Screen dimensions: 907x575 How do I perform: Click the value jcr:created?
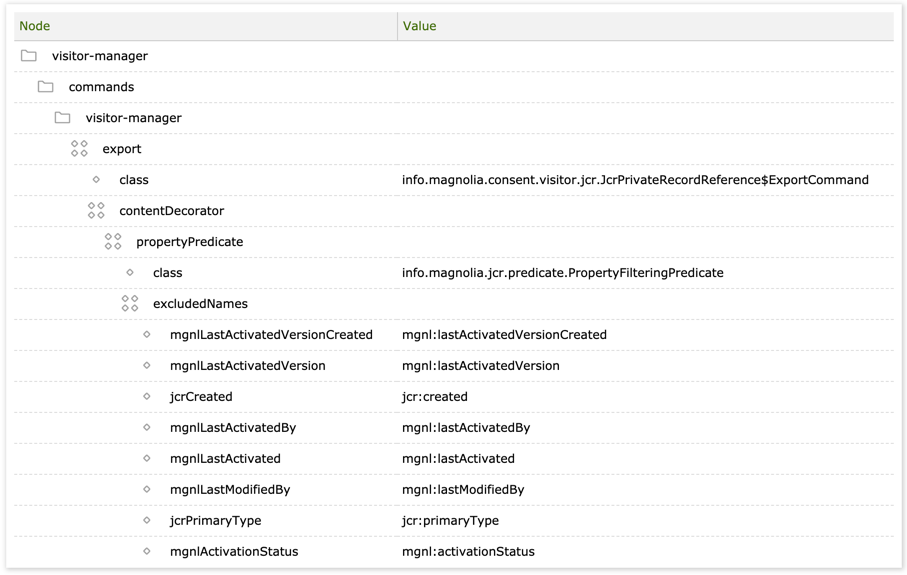coord(434,397)
